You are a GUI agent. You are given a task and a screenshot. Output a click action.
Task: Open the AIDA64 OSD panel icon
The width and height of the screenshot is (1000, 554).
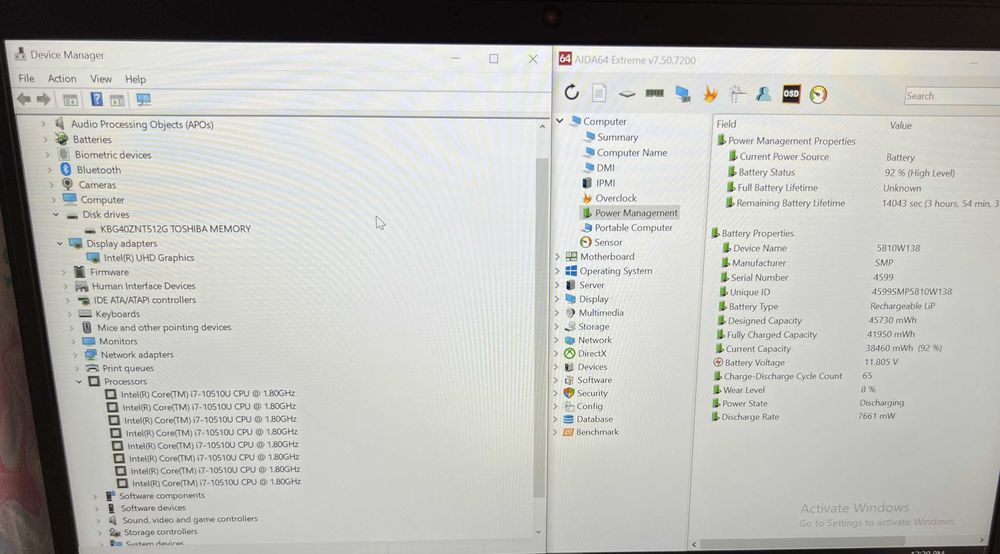(791, 94)
